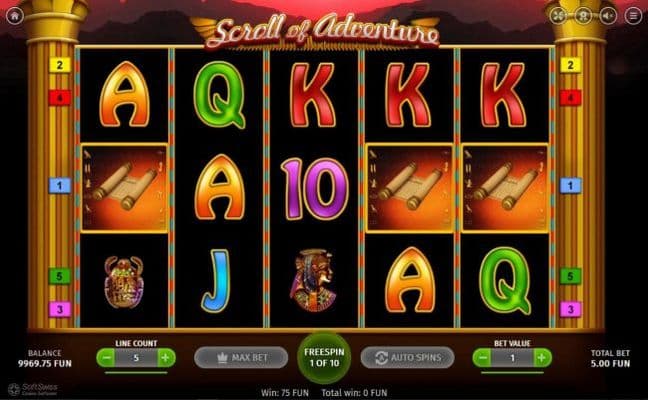Toggle fullscreen mode icon

[x=558, y=16]
